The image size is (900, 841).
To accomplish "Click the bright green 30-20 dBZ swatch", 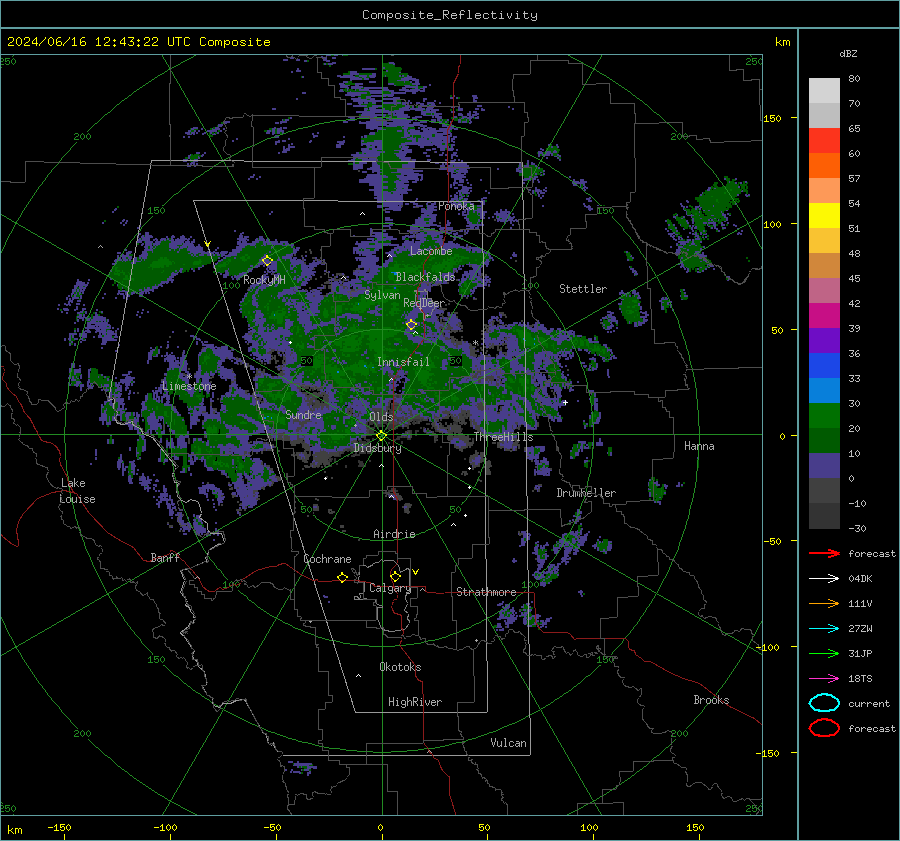I will (x=824, y=416).
